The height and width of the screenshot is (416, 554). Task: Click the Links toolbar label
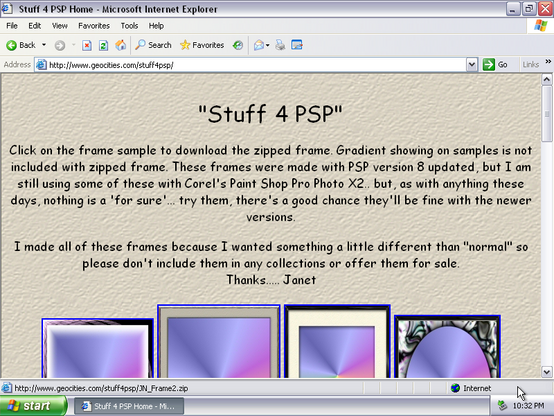pyautogui.click(x=531, y=65)
